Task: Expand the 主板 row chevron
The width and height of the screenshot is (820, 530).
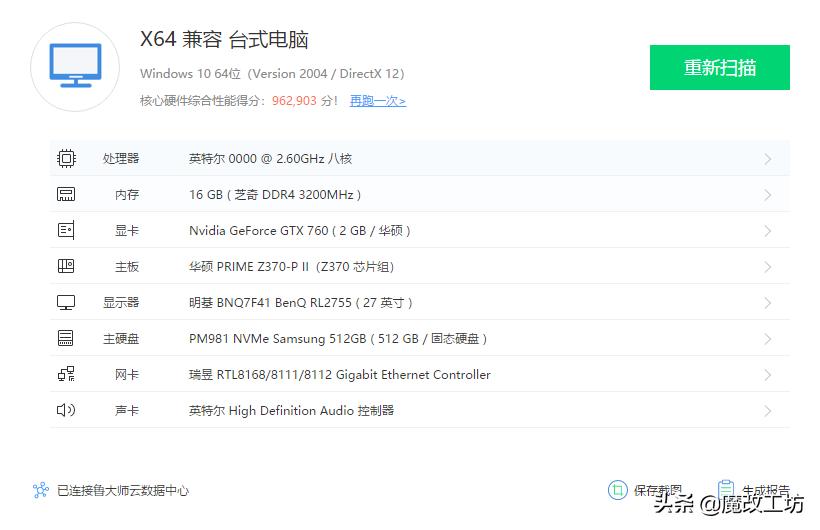Action: [x=767, y=267]
